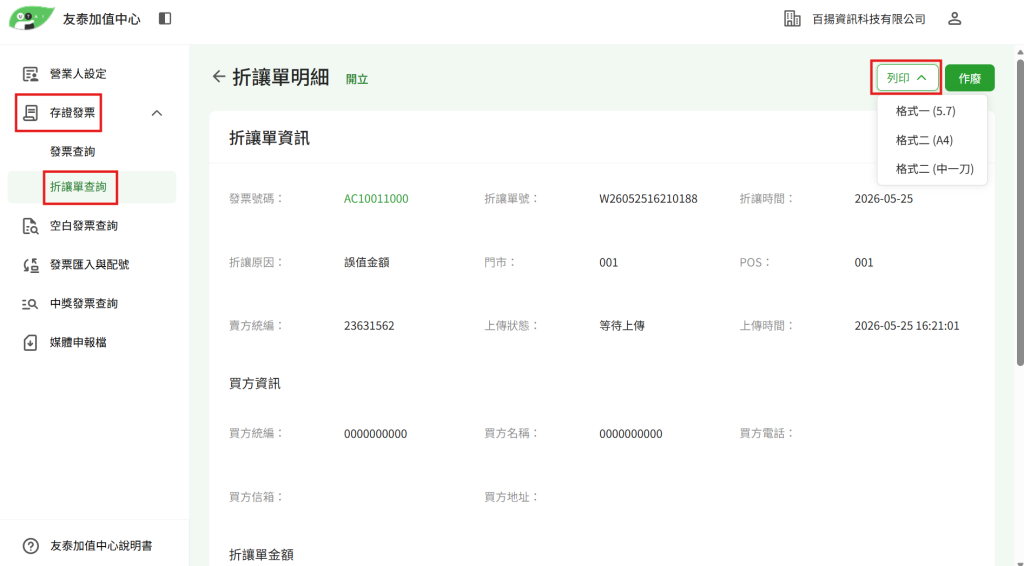Open the 媒體申報檔 download icon
Image resolution: width=1024 pixels, height=566 pixels.
[30, 342]
